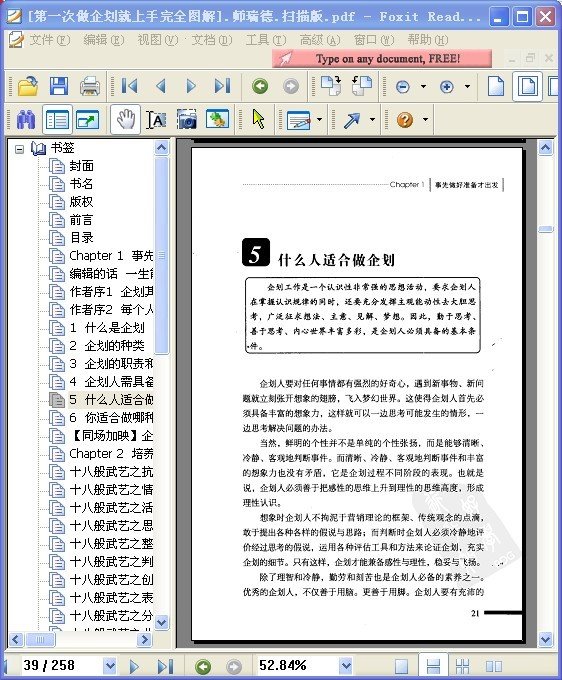Print the document with the printer icon

coord(90,86)
